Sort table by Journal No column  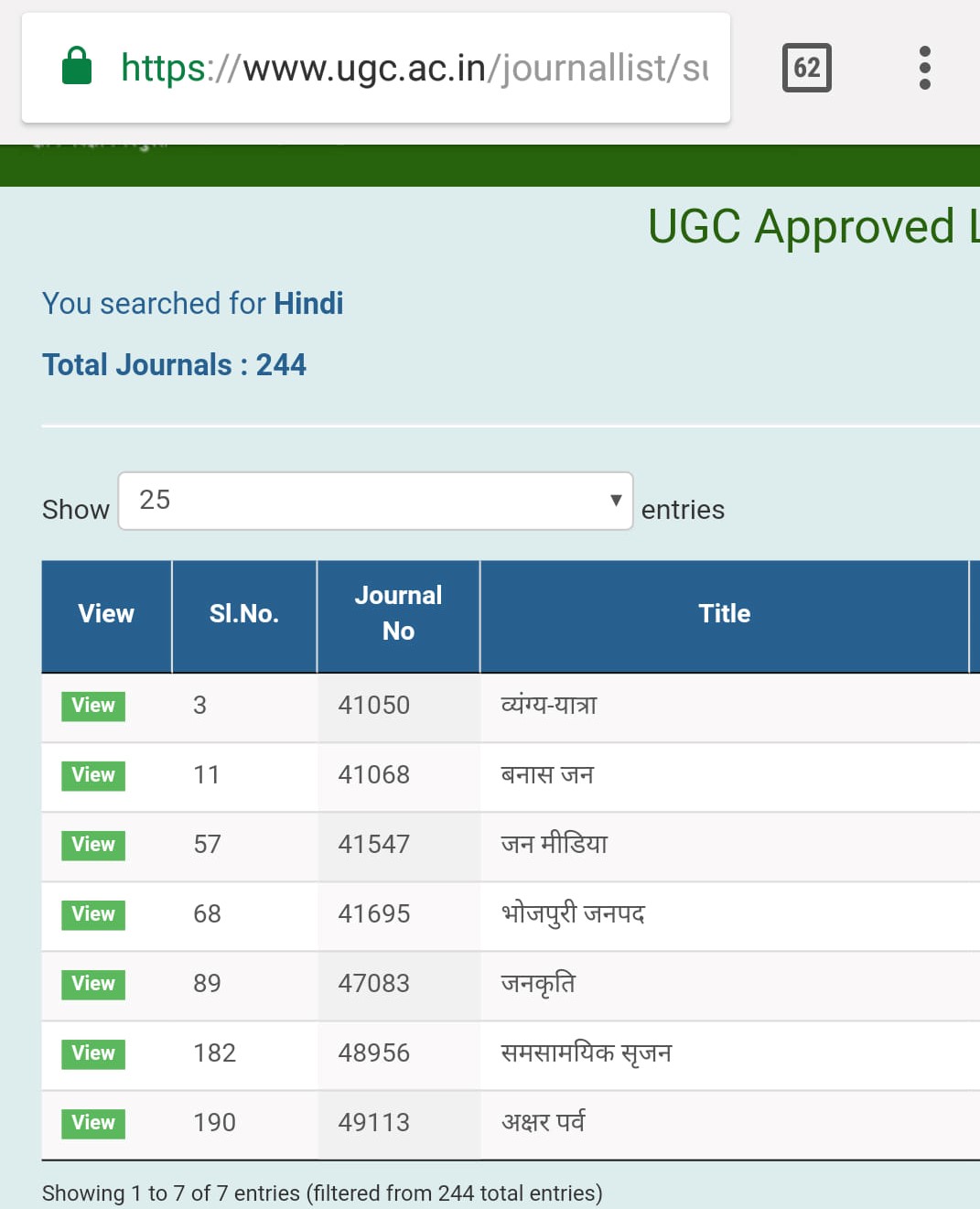coord(398,614)
